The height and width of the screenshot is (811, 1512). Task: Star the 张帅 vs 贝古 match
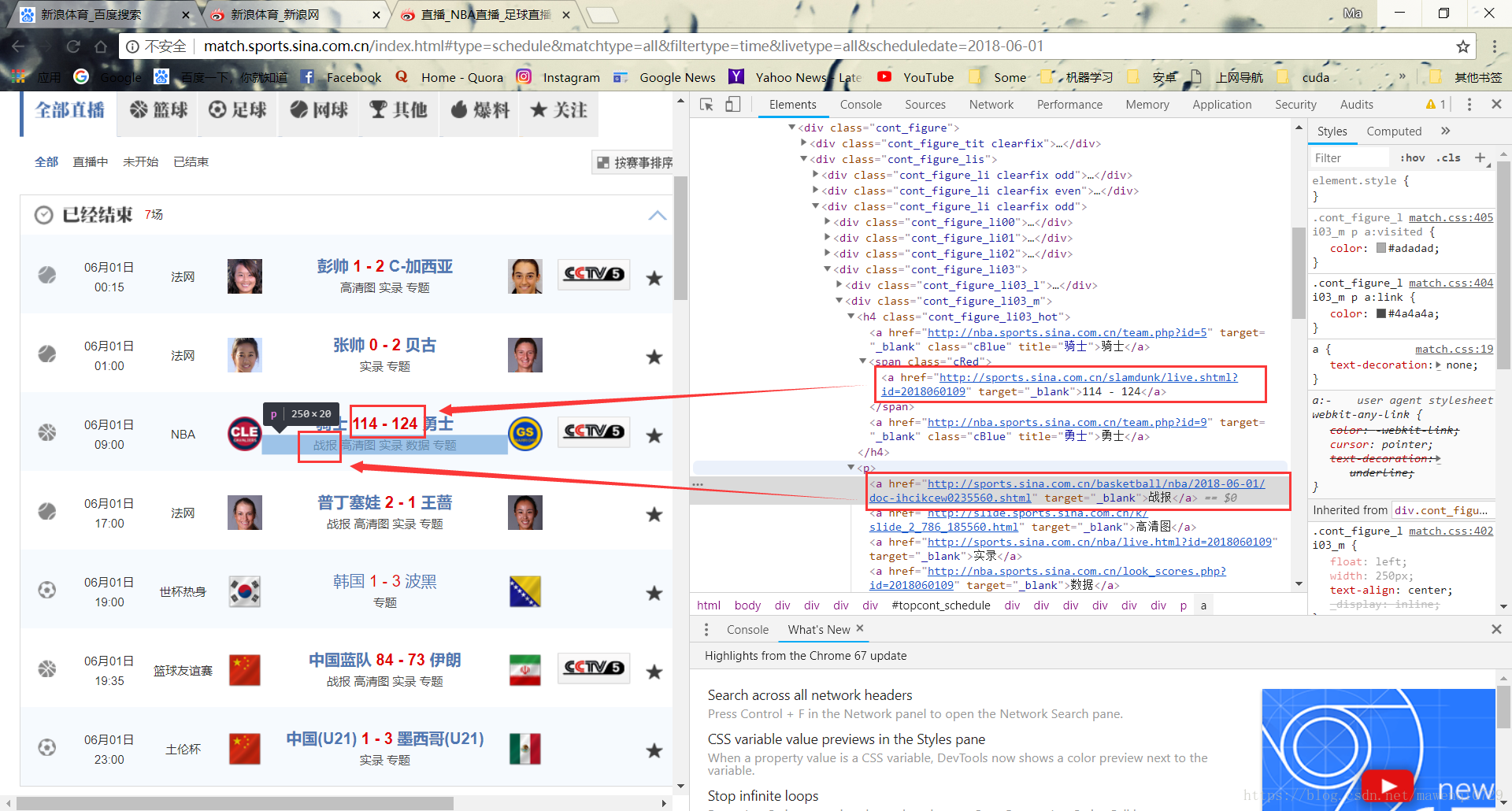point(654,357)
